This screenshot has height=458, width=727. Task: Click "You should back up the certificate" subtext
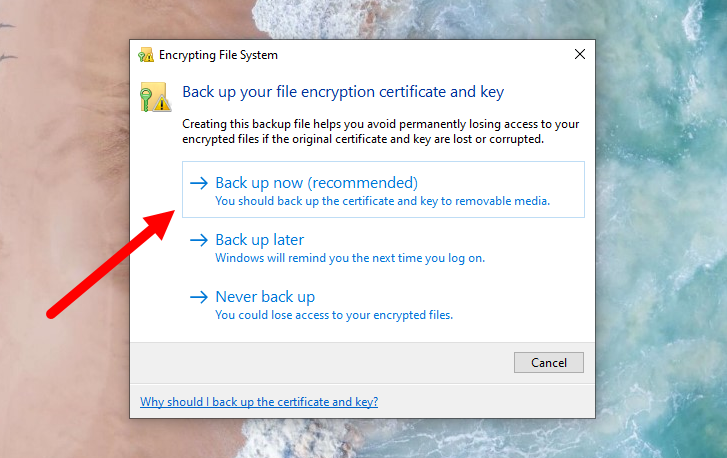tap(383, 201)
